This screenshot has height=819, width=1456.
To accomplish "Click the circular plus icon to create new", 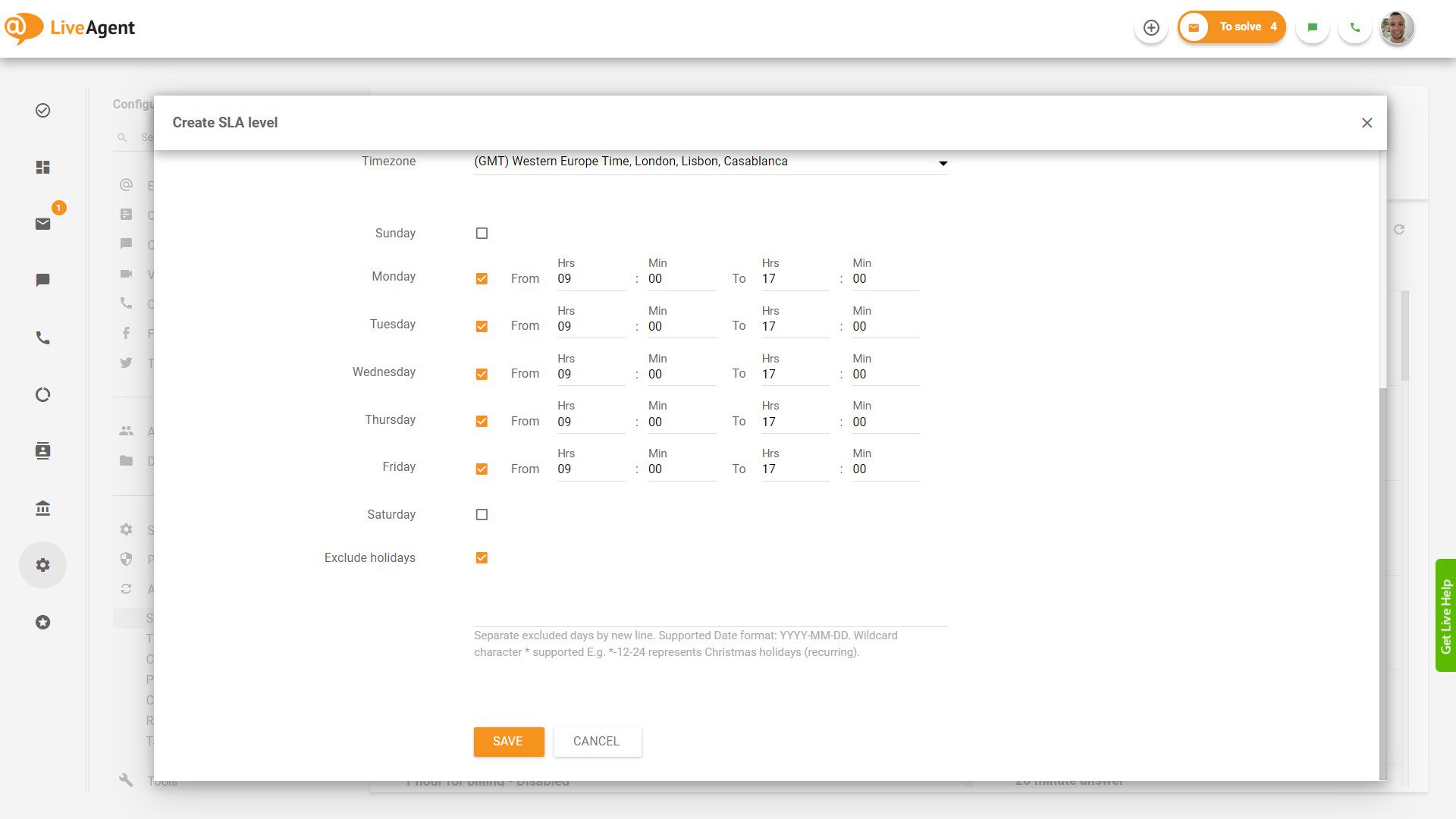I will pyautogui.click(x=1151, y=27).
